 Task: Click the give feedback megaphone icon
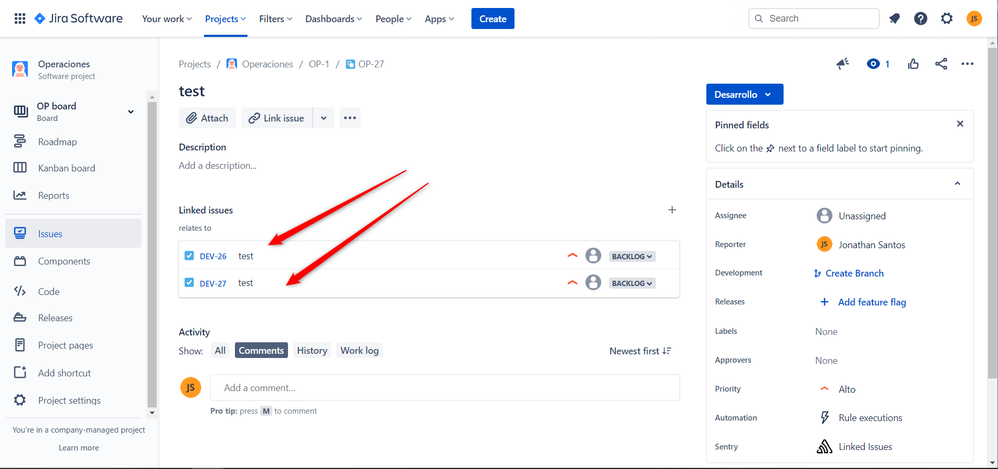click(843, 64)
